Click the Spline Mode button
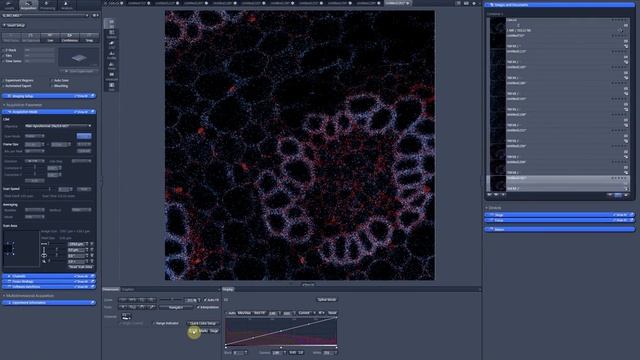Screen dimensions: 640x360 (x=327, y=300)
